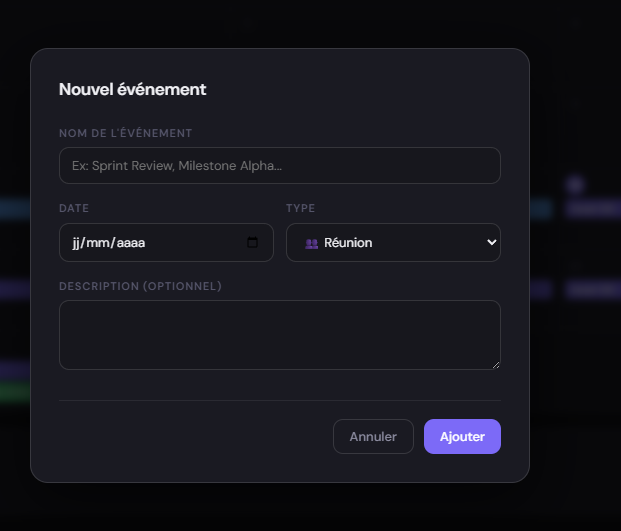Focus the Nom de l'événement input field

coord(280,166)
